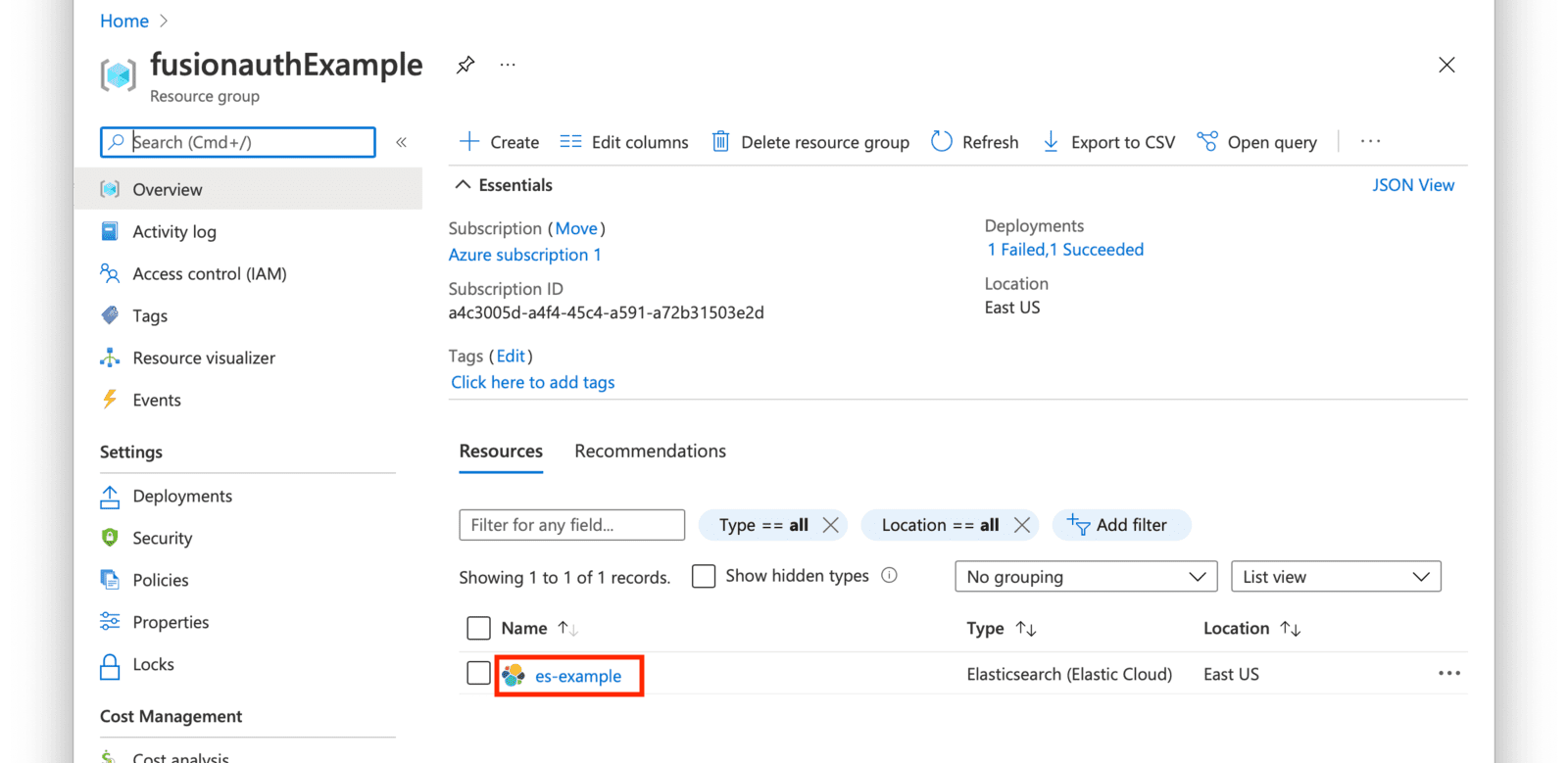This screenshot has height=763, width=1568.
Task: Go to Deployments under Settings
Action: [x=182, y=496]
